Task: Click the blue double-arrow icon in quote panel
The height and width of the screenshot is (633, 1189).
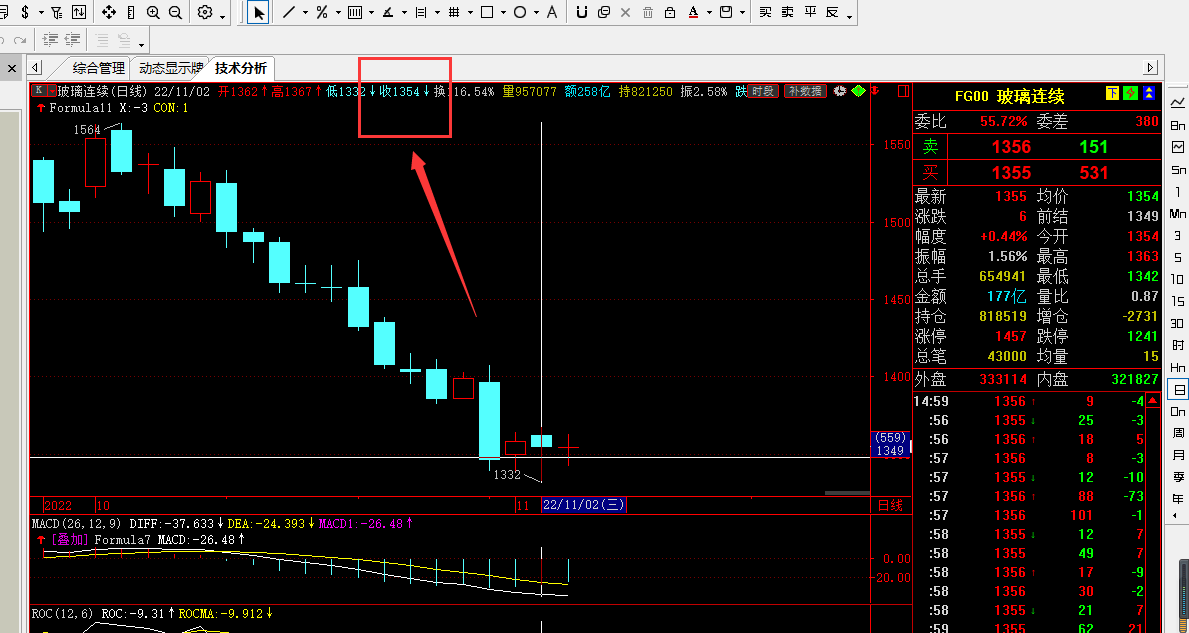Action: pos(1150,93)
